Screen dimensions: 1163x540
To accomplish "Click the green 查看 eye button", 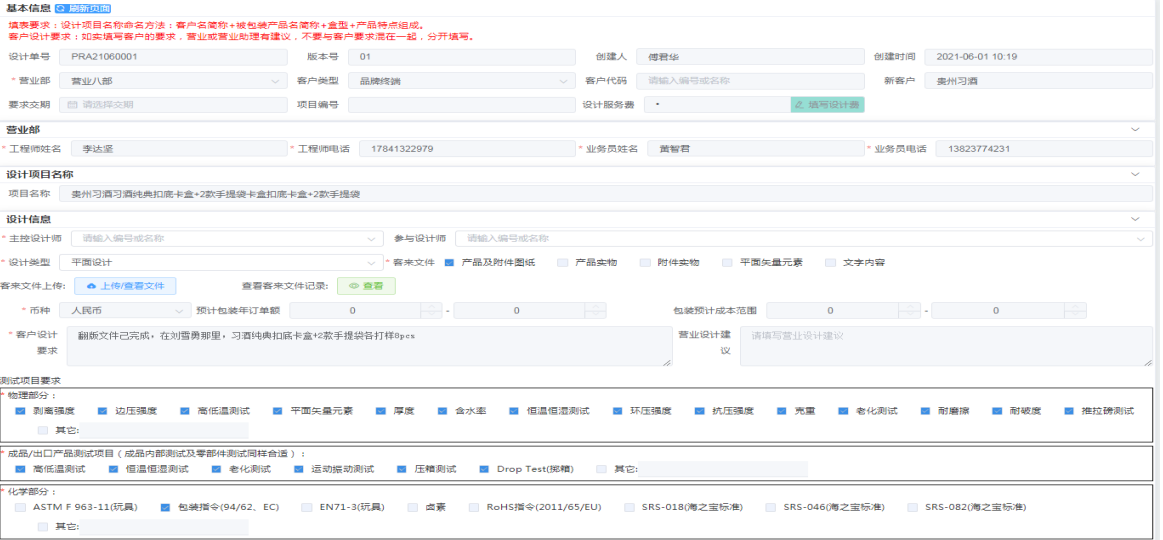I will coord(366,286).
